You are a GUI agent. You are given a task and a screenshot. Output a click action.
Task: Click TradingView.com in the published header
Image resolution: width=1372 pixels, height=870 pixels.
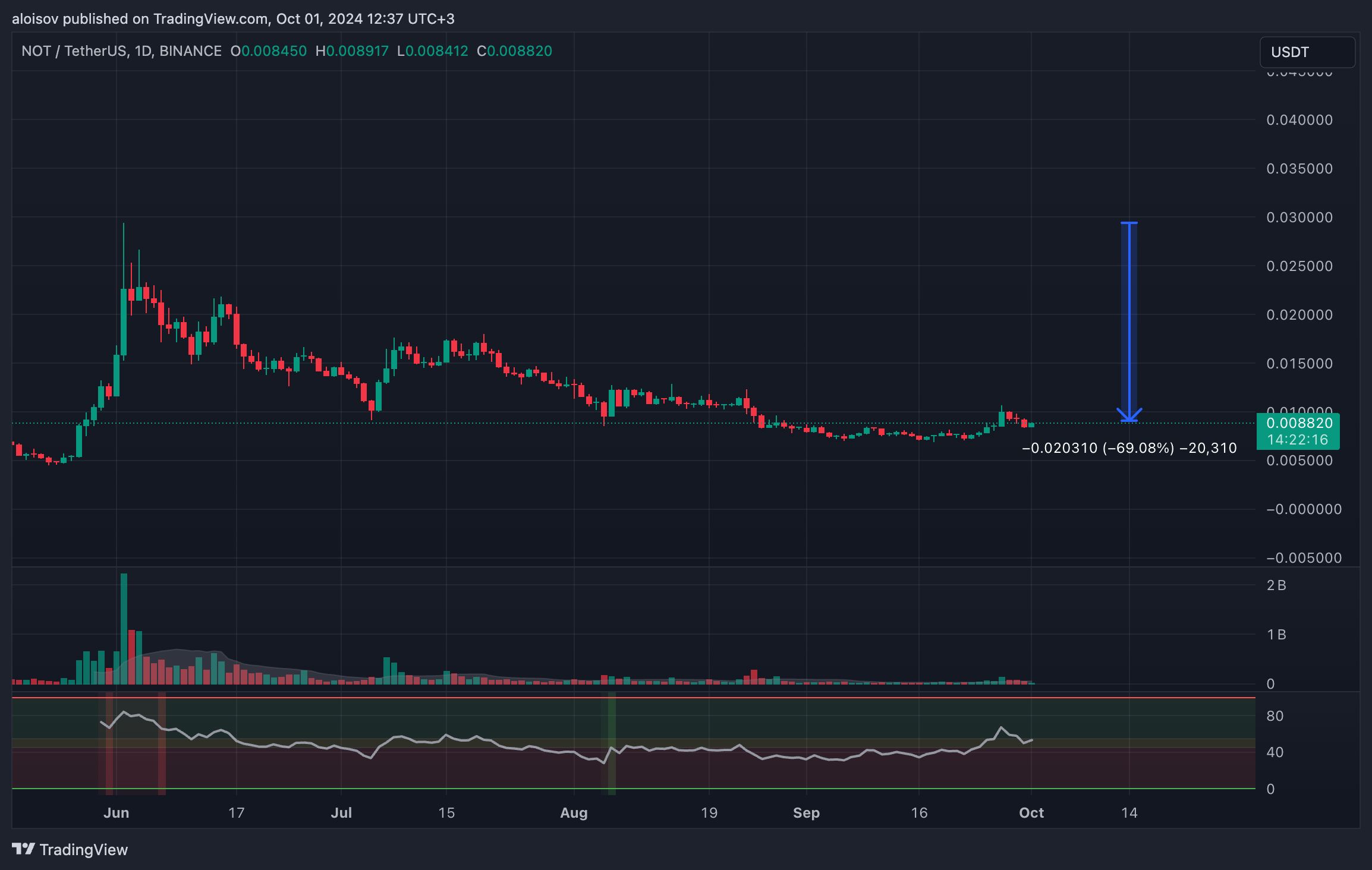pos(210,19)
